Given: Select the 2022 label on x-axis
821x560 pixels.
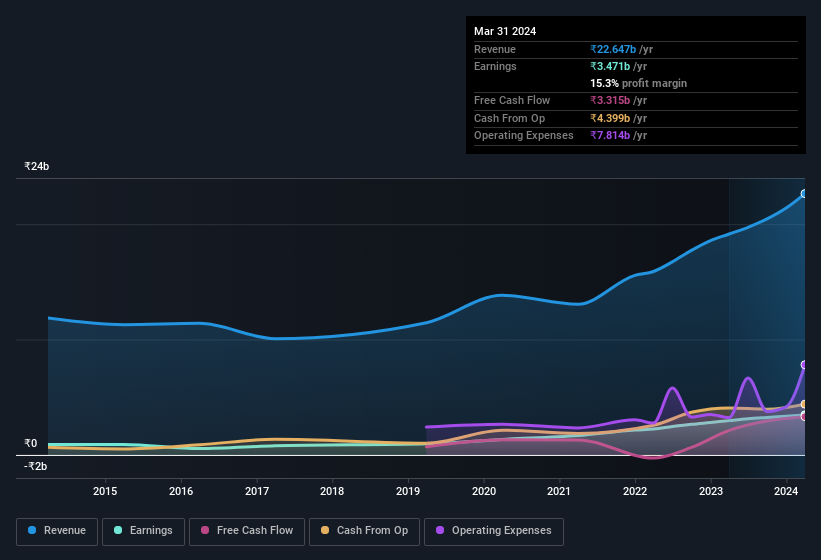Looking at the screenshot, I should (x=635, y=491).
